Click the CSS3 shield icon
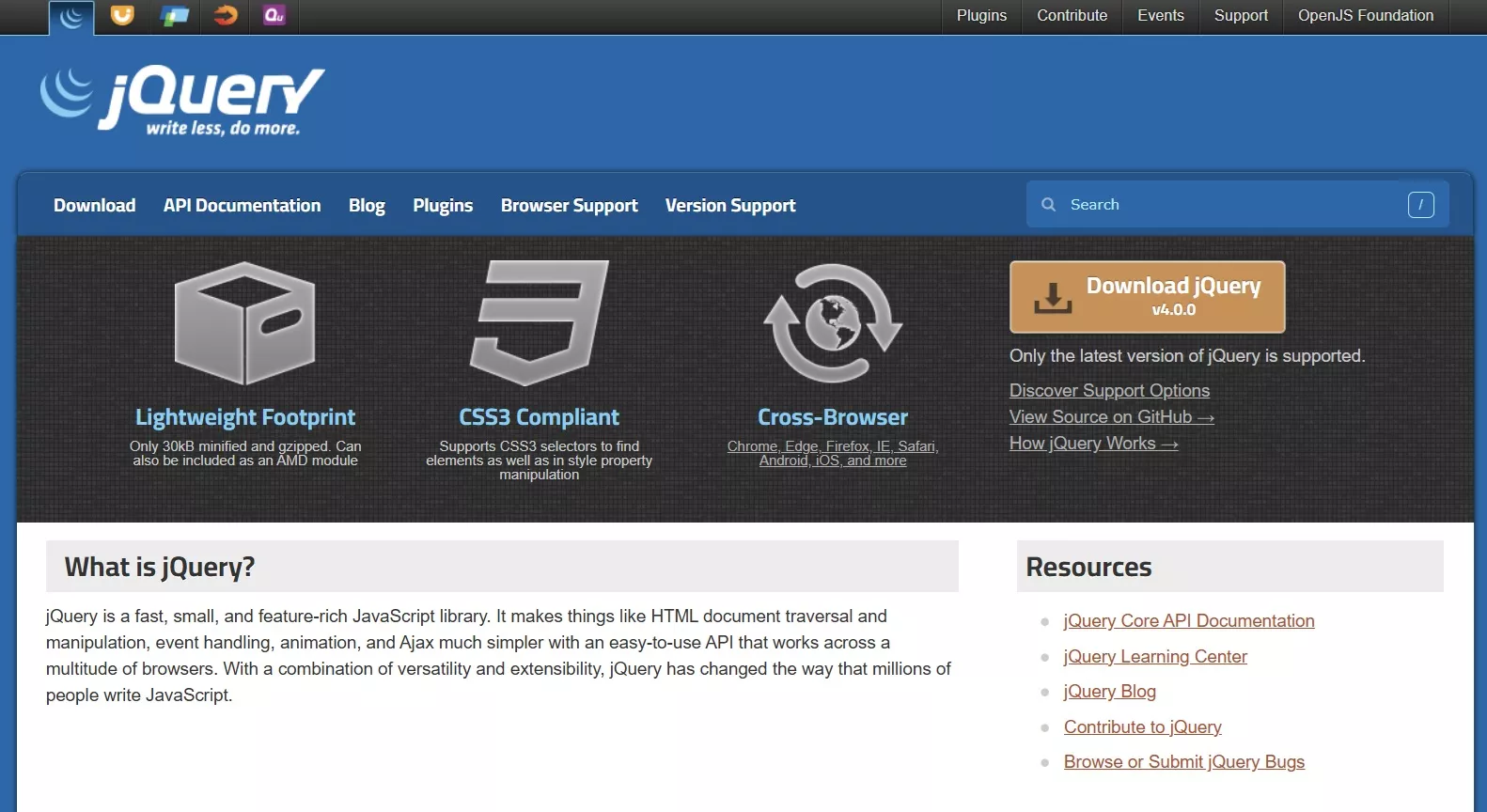1487x812 pixels. [539, 322]
